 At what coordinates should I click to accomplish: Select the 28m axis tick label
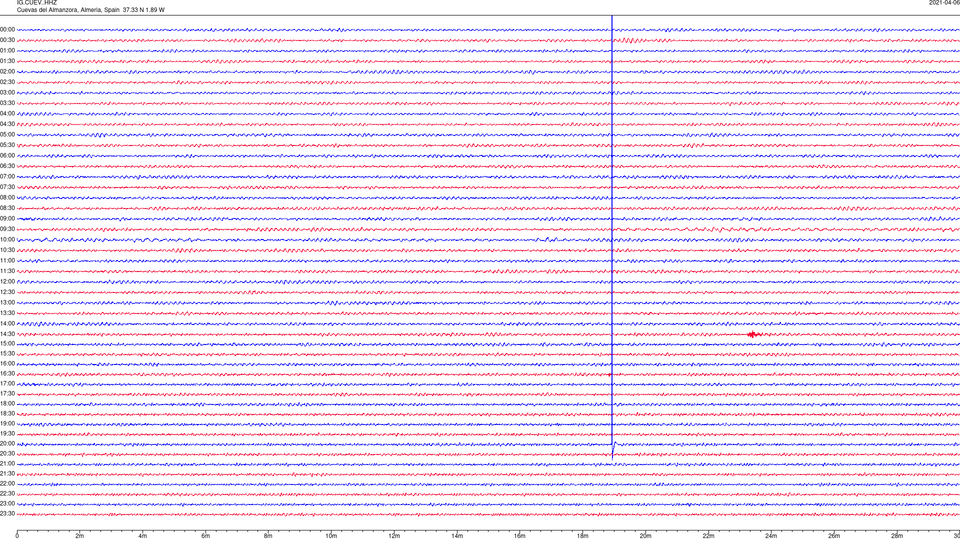click(897, 536)
